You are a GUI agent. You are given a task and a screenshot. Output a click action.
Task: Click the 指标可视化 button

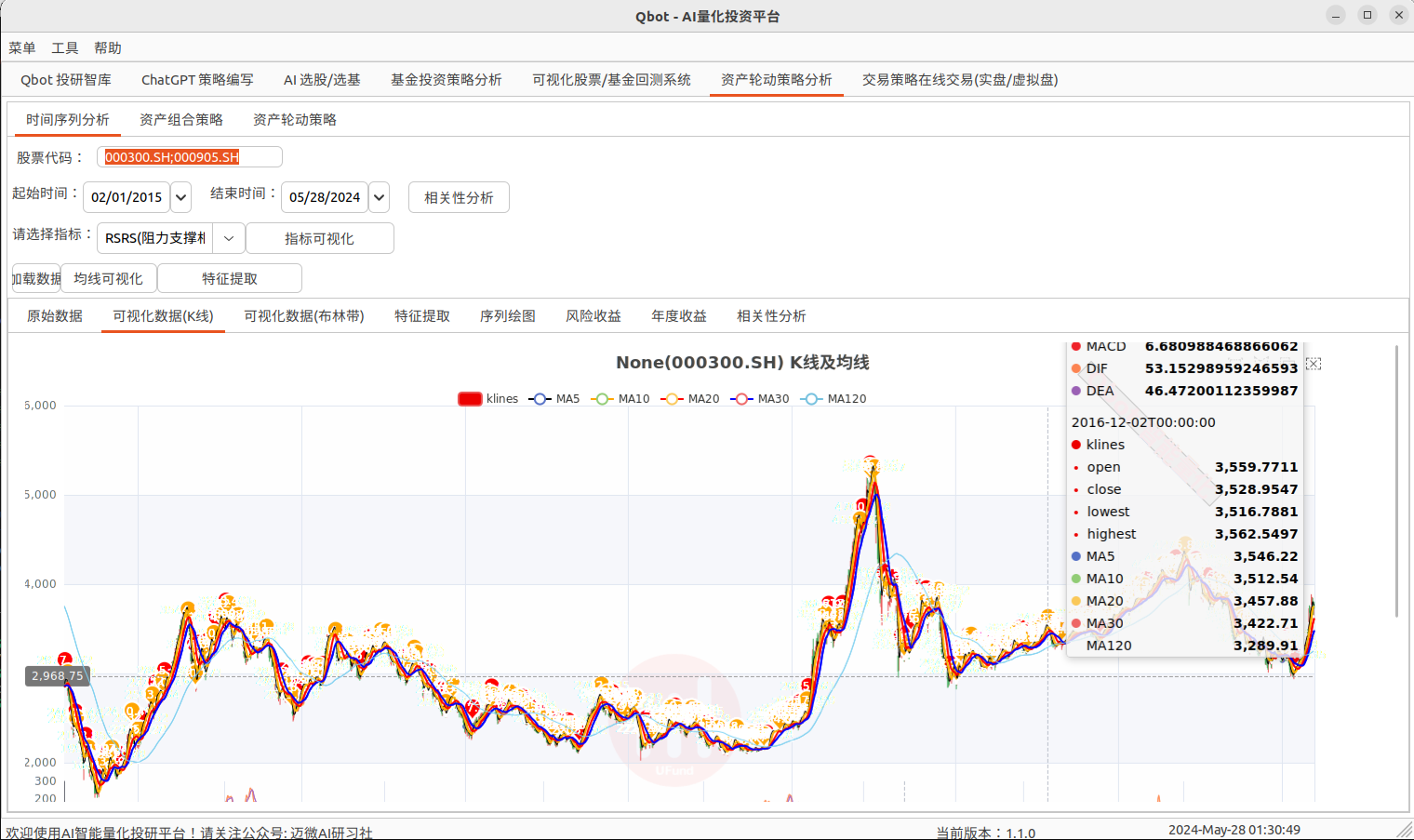[x=320, y=238]
